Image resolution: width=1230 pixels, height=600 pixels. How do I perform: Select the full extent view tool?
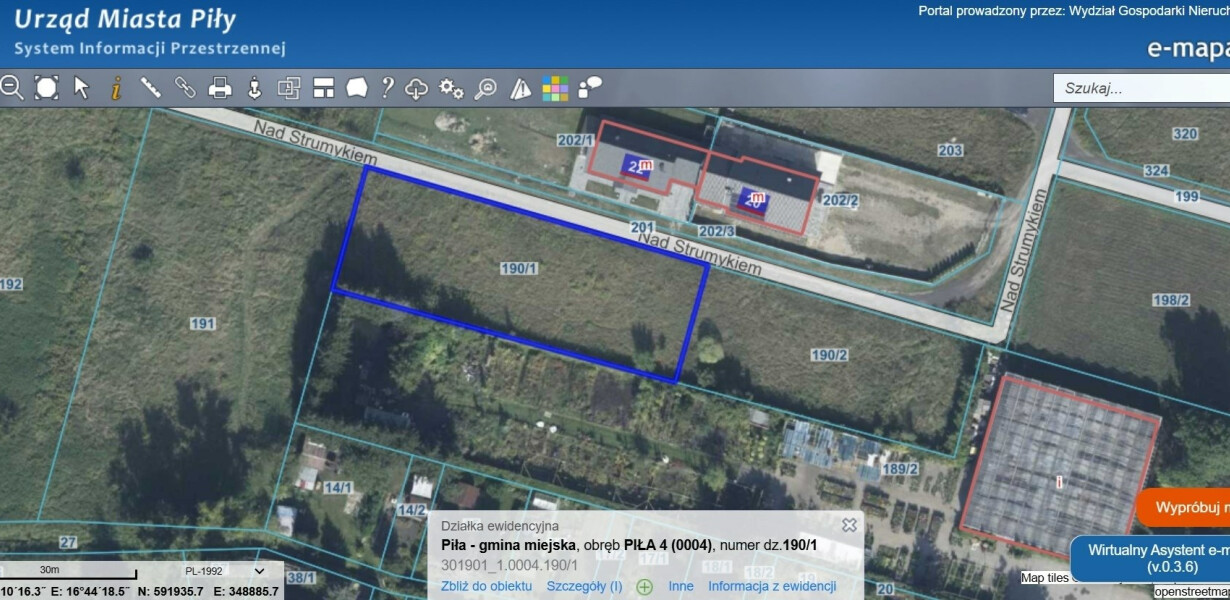click(47, 88)
